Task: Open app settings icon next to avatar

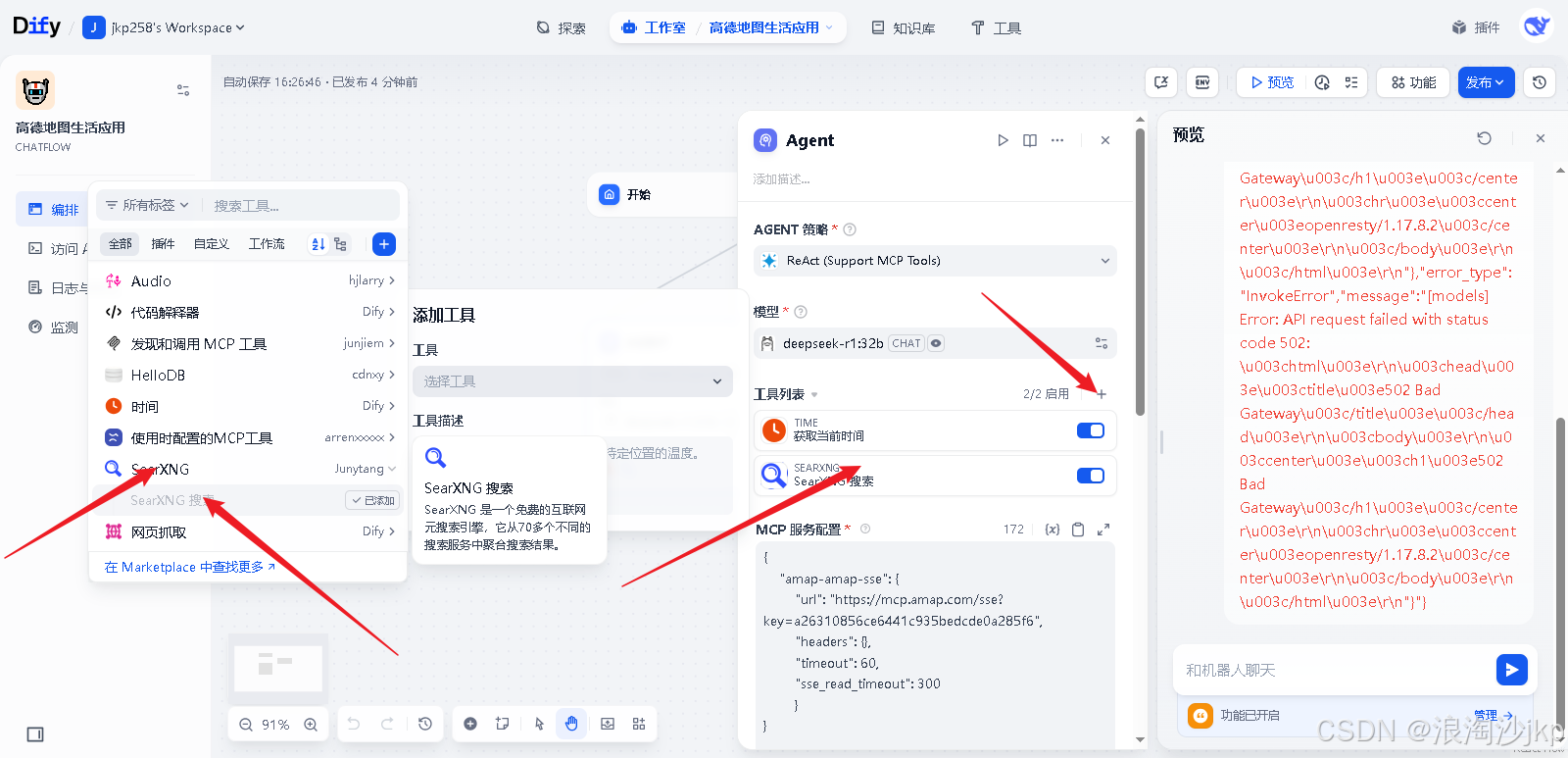Action: coord(183,90)
